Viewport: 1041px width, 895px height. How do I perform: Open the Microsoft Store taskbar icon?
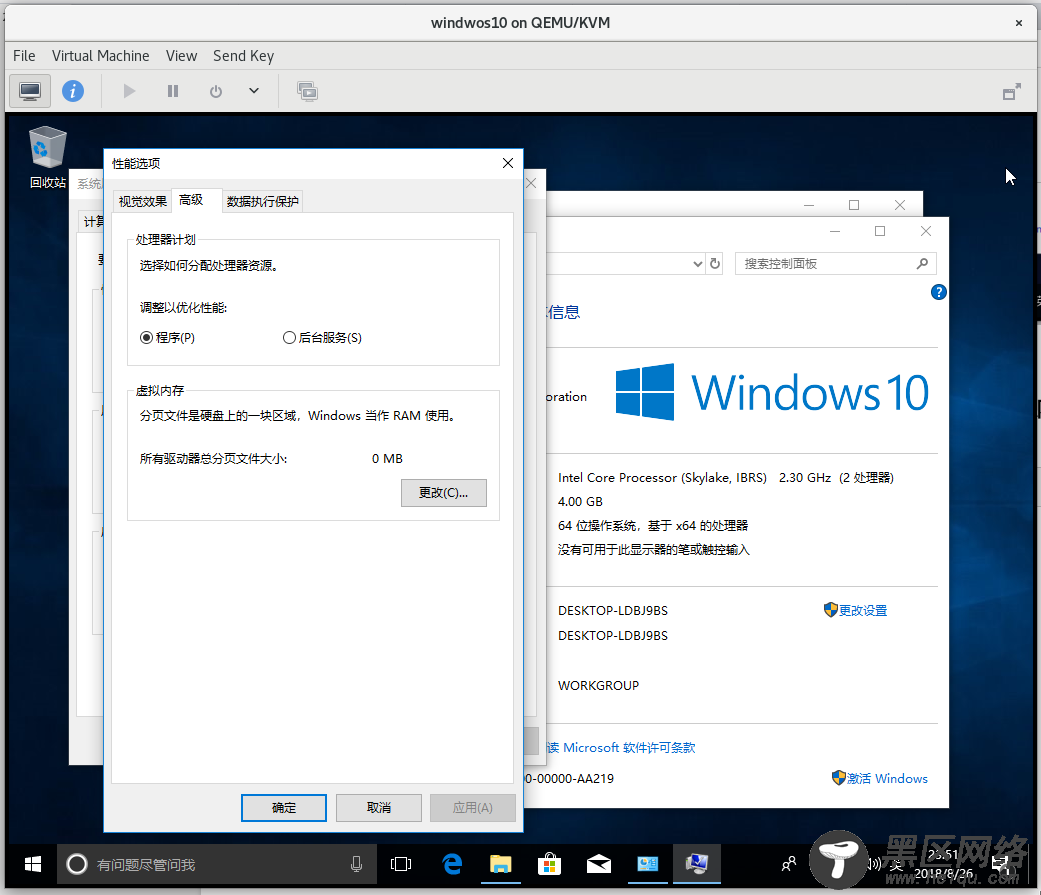[549, 864]
